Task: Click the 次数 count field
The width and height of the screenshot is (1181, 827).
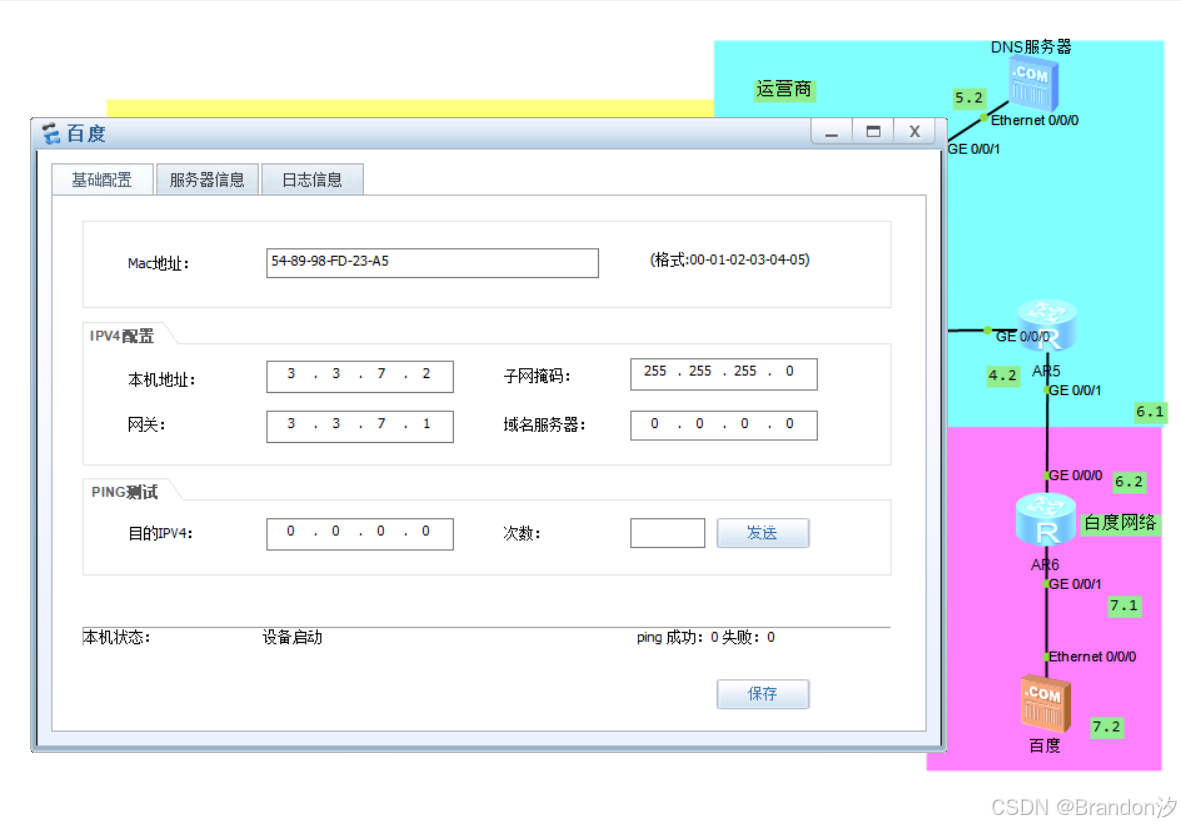Action: tap(667, 533)
